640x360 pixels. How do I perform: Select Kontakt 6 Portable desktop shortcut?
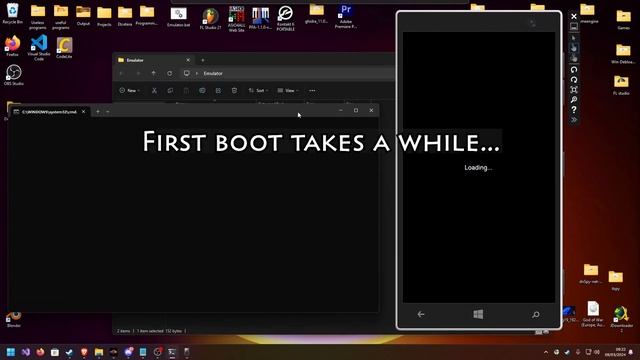[x=285, y=18]
